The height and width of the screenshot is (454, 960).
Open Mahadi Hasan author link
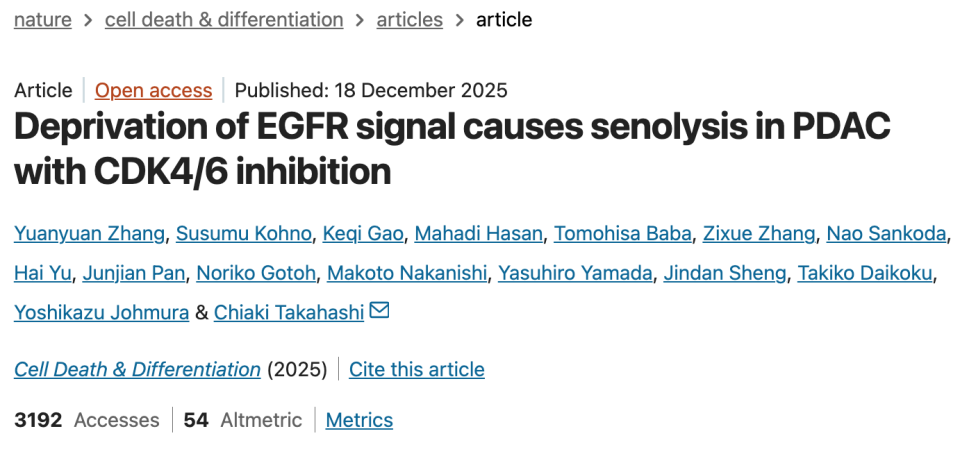click(x=479, y=233)
